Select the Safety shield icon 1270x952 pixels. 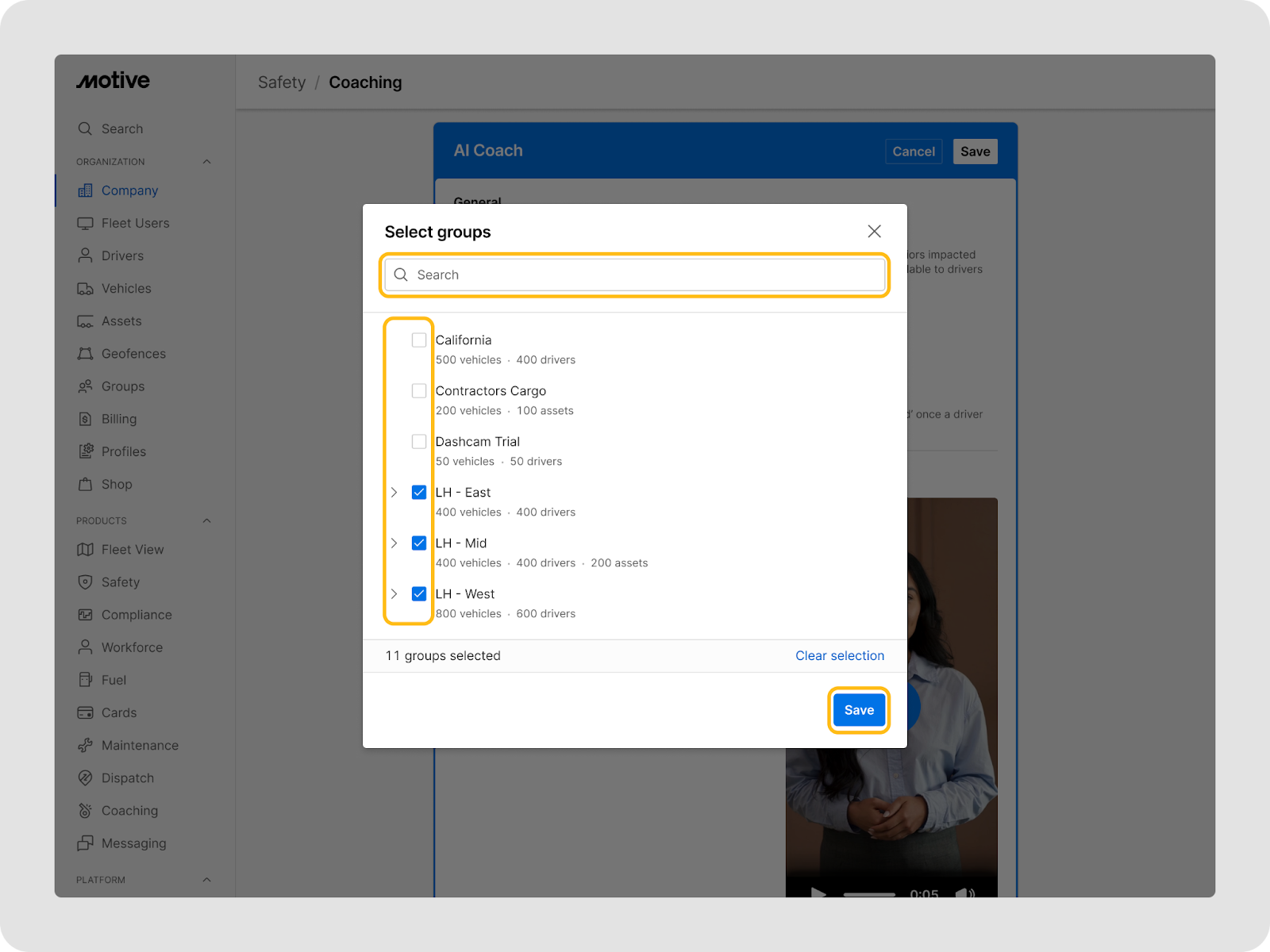tap(85, 582)
